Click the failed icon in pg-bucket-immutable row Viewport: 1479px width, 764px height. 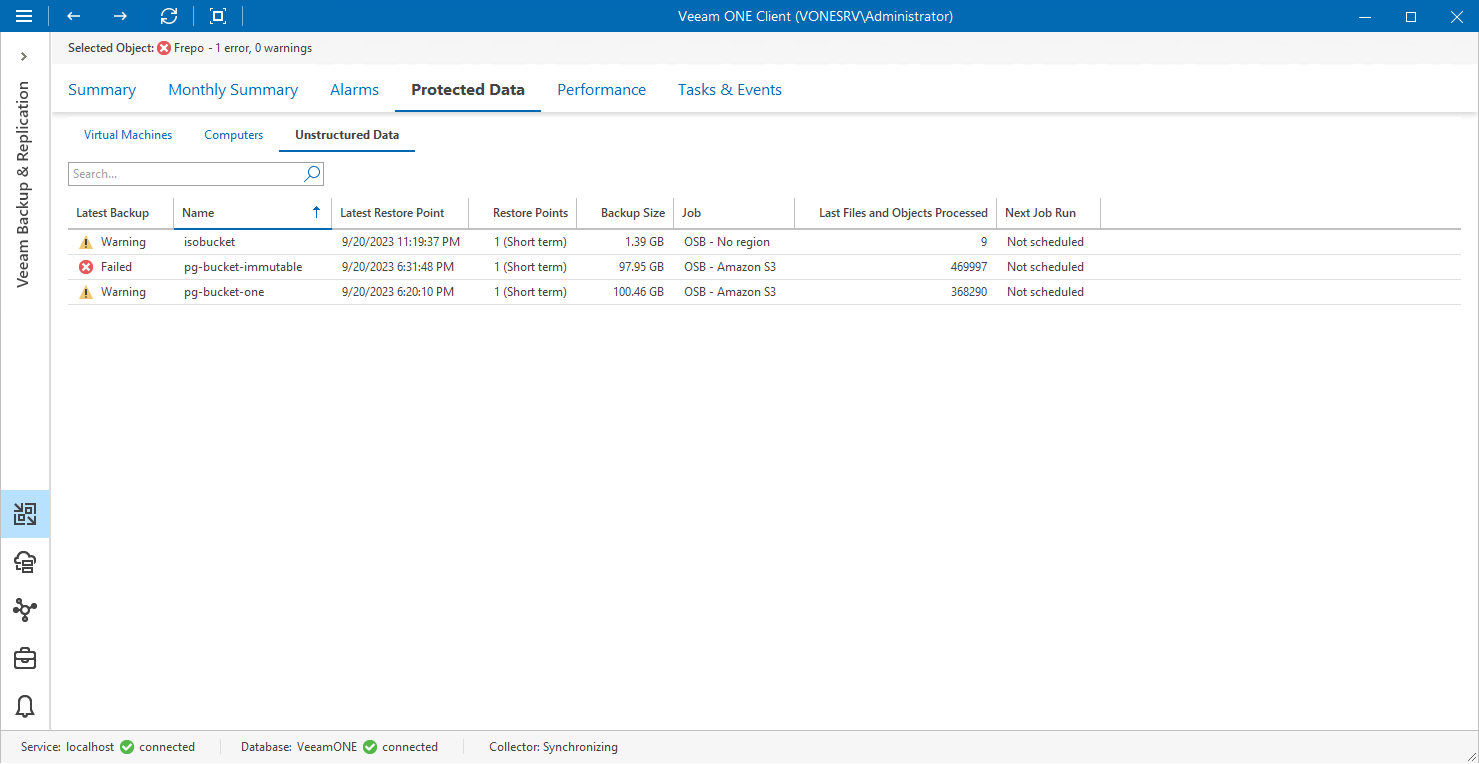pos(86,267)
